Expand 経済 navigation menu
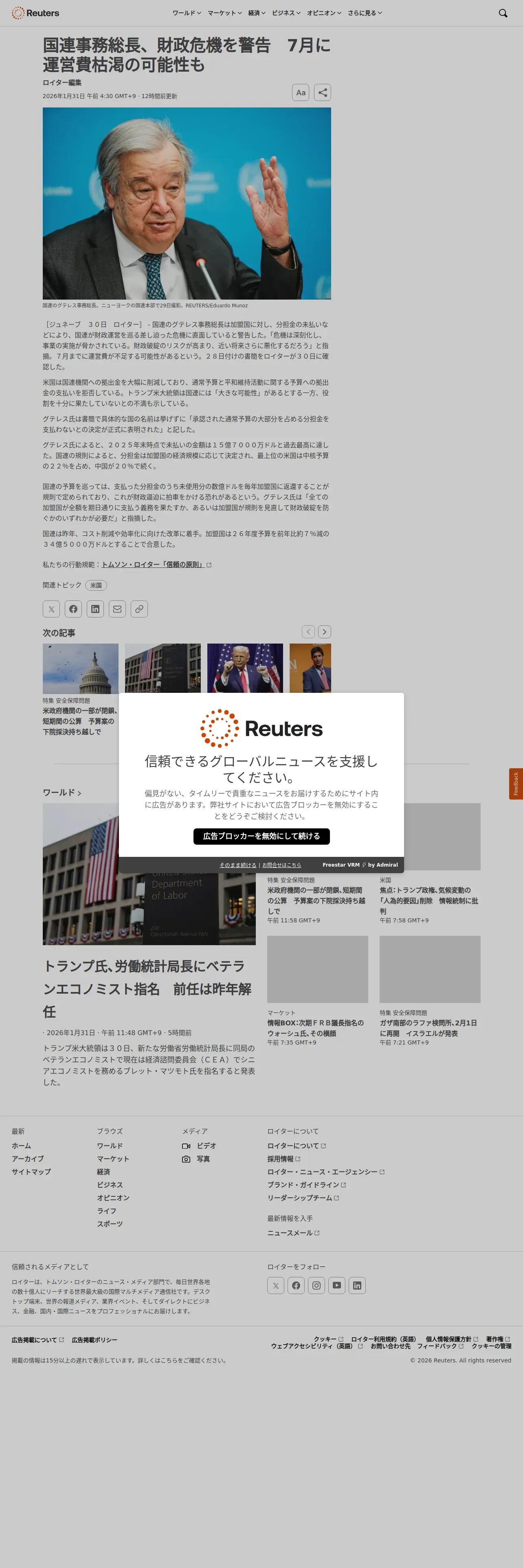Image resolution: width=523 pixels, height=1568 pixels. pos(257,13)
